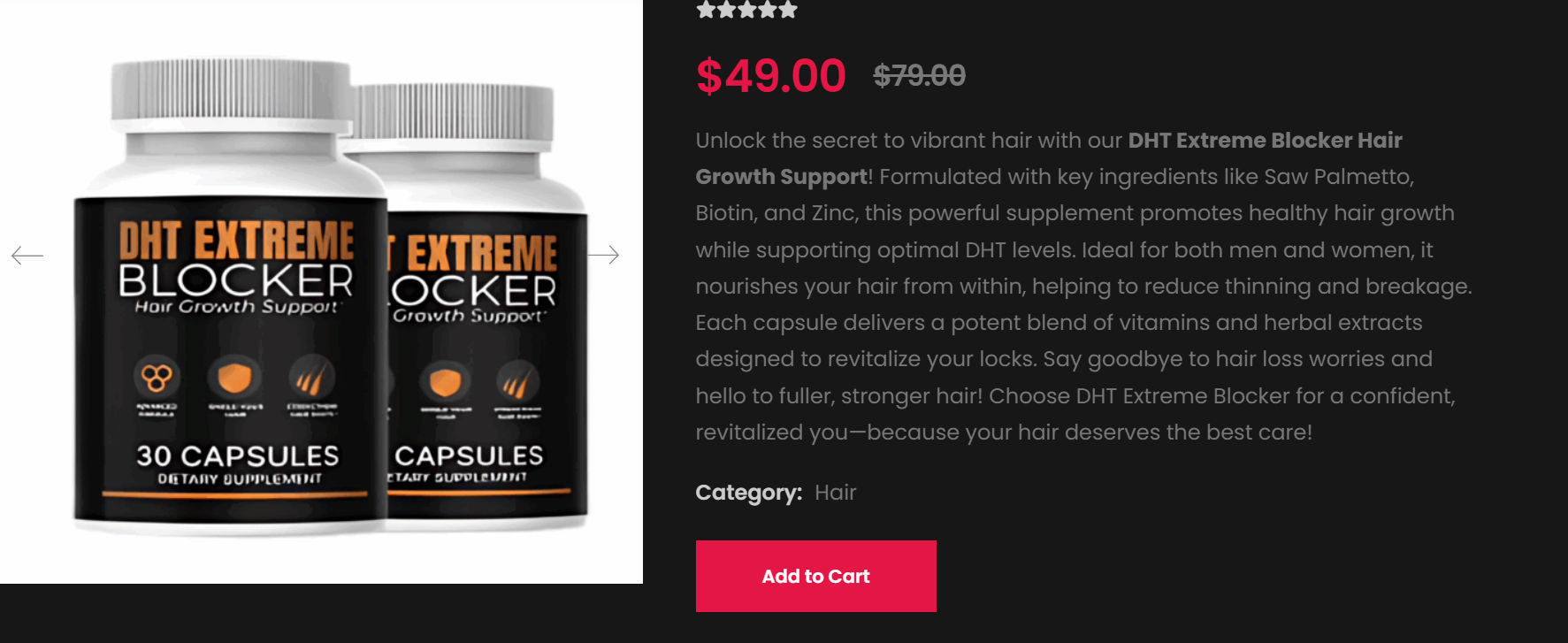
Task: Select the fifth star in the rating
Action: (x=788, y=10)
